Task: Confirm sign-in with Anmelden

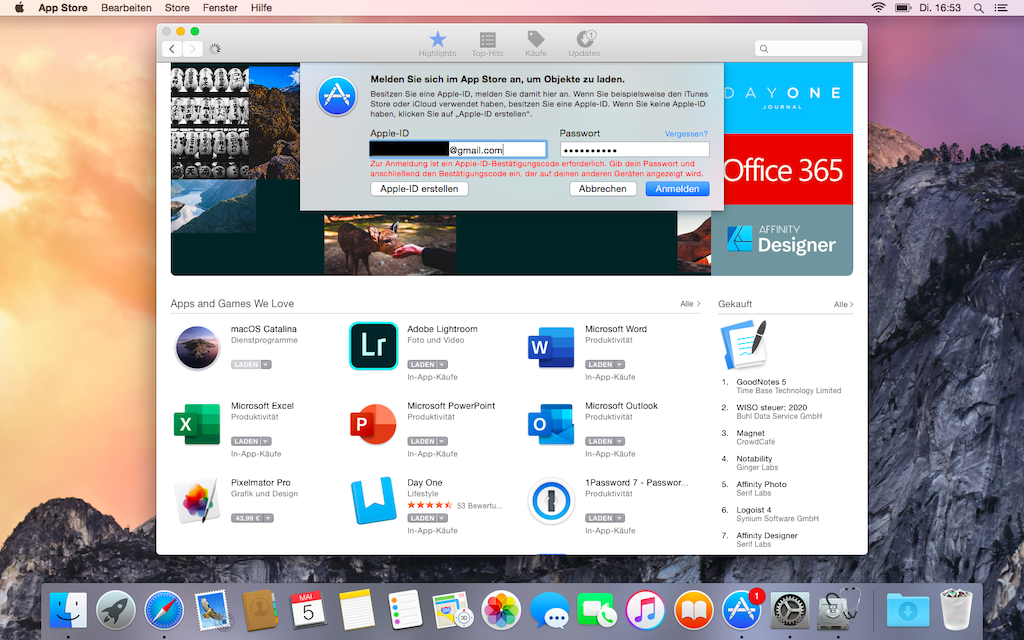Action: point(677,189)
